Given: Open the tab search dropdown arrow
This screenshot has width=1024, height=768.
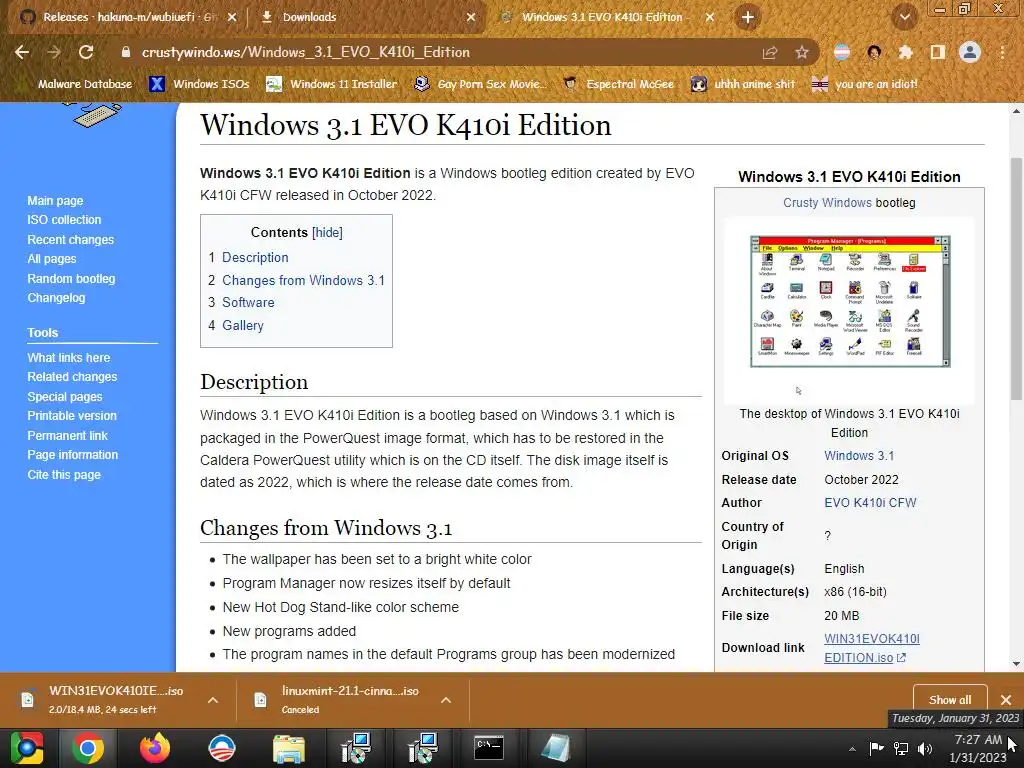Looking at the screenshot, I should tap(905, 18).
